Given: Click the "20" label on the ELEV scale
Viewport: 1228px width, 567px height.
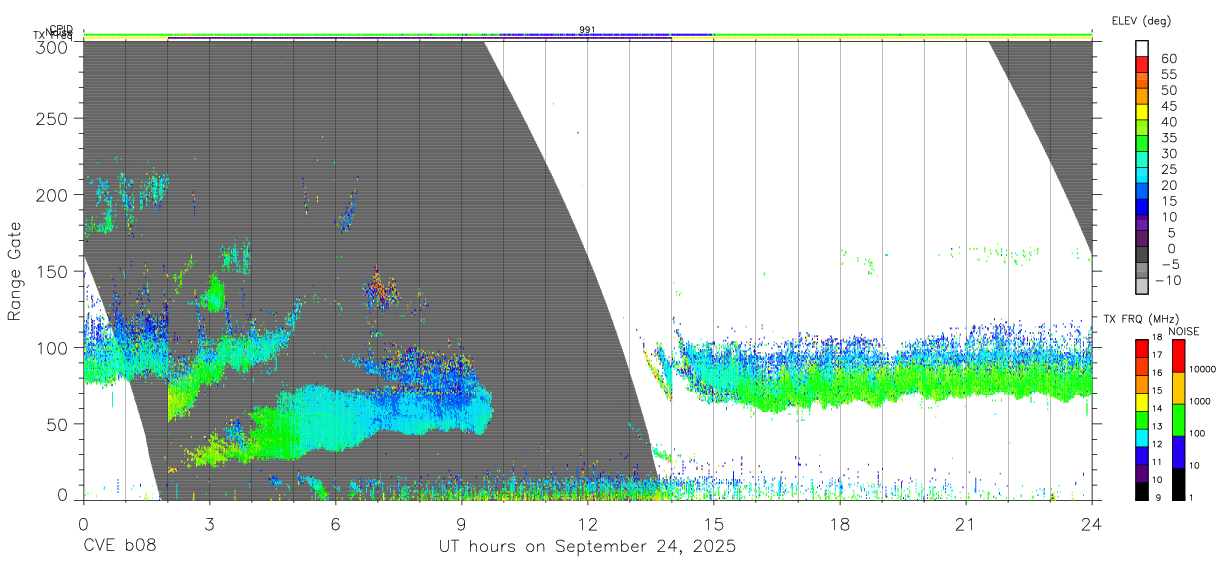Looking at the screenshot, I should pyautogui.click(x=1168, y=186).
